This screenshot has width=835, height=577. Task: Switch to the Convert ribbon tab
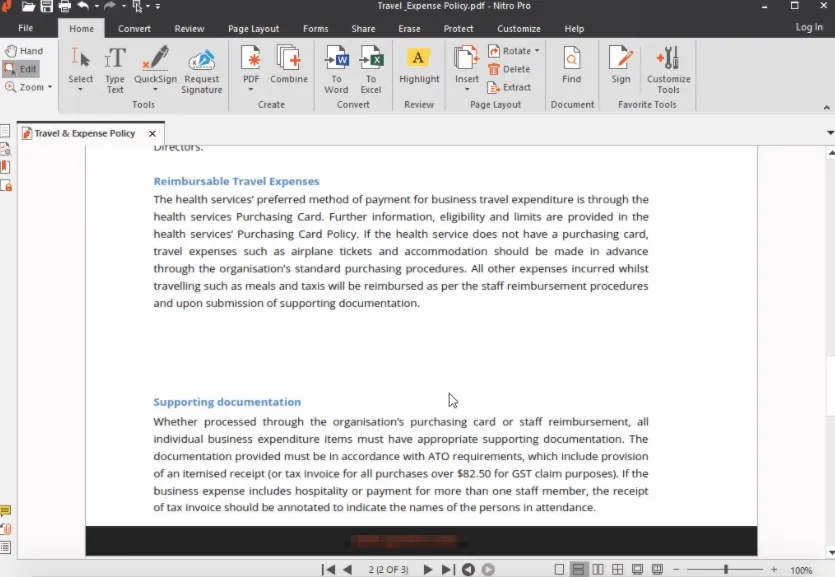pyautogui.click(x=134, y=29)
